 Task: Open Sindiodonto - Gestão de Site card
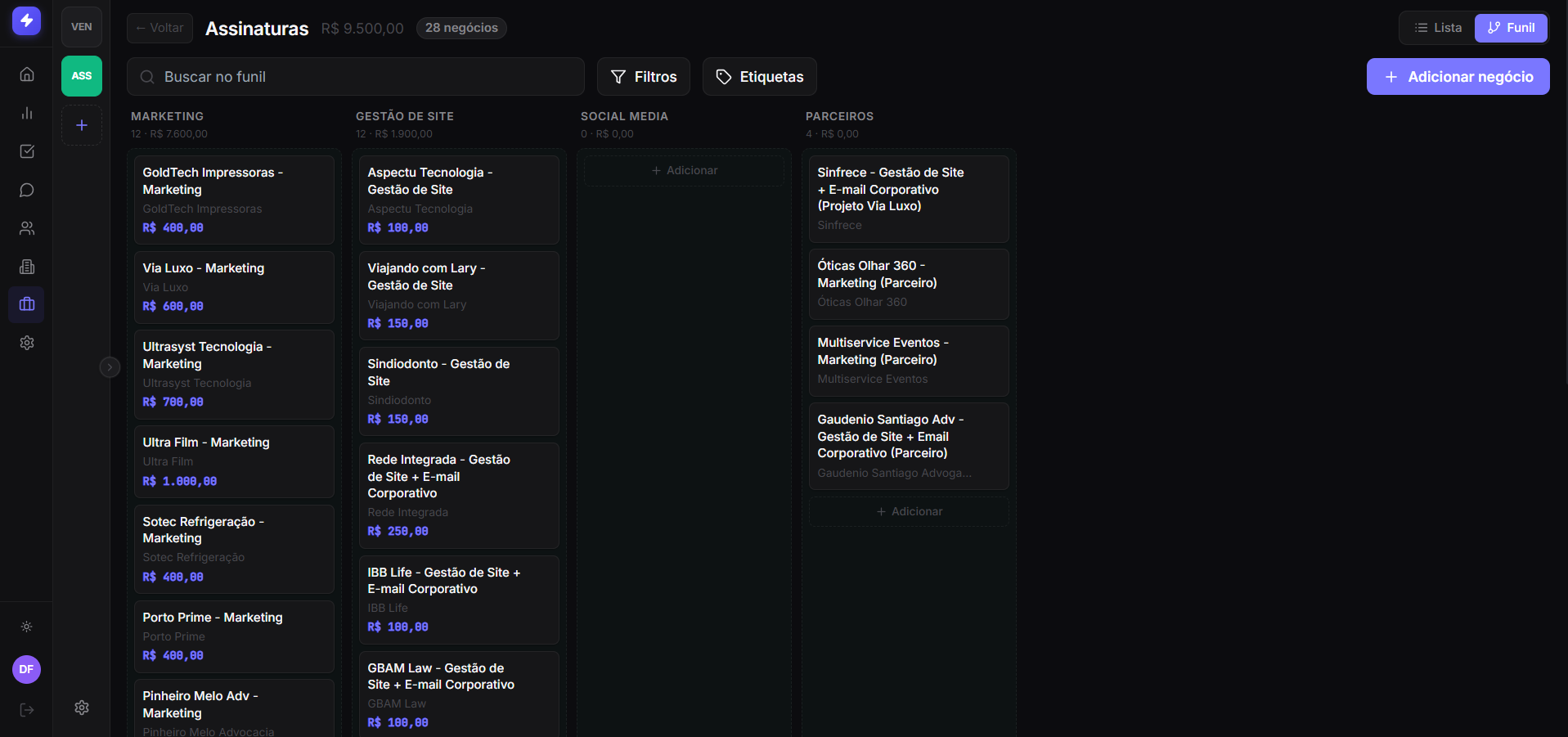pyautogui.click(x=459, y=391)
